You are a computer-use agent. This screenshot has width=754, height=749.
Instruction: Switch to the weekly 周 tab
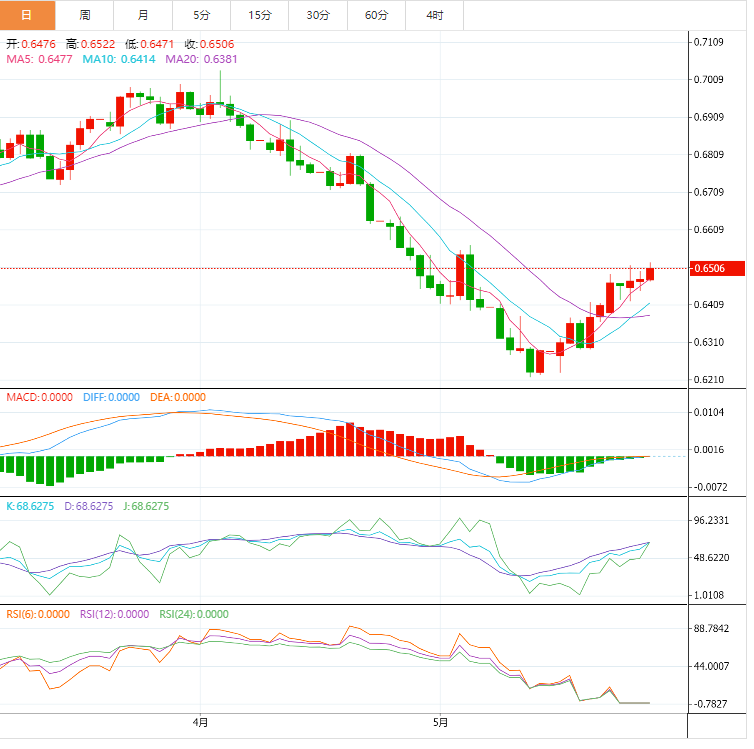(85, 15)
